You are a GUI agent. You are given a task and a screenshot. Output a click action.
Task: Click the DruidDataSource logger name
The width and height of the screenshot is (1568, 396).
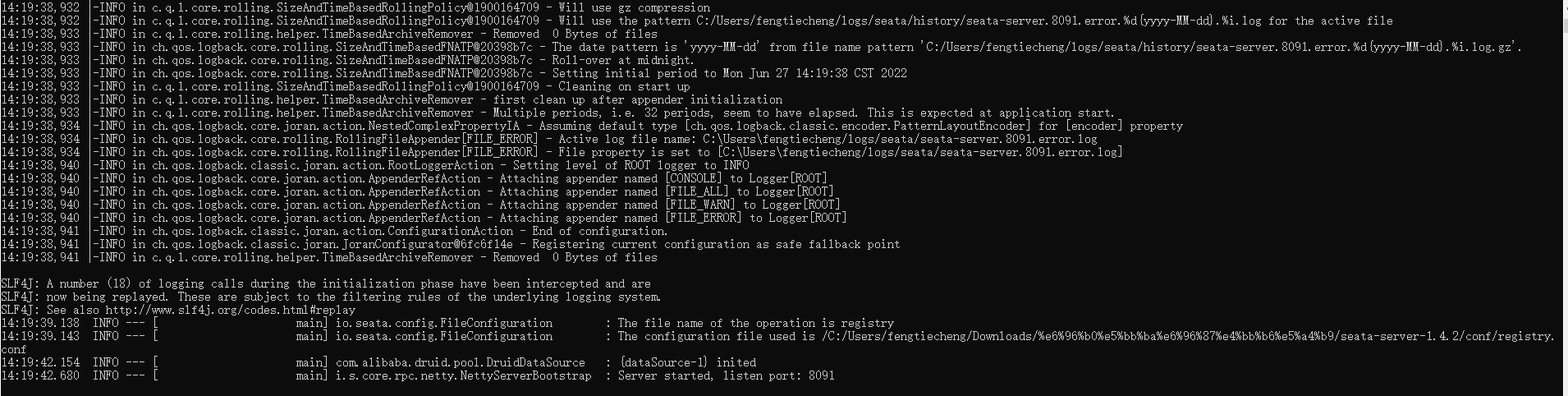tap(461, 362)
